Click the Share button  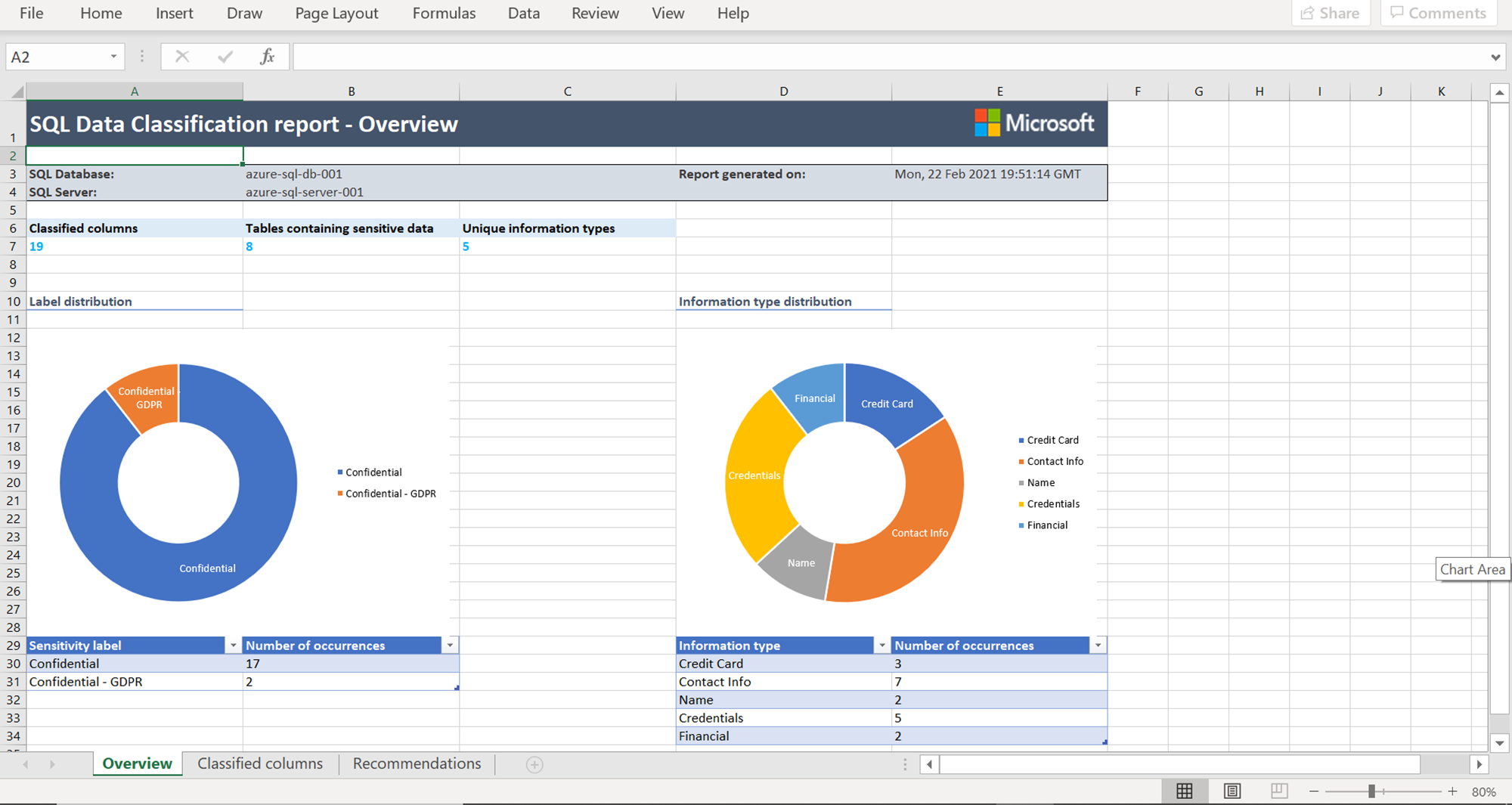[x=1331, y=13]
